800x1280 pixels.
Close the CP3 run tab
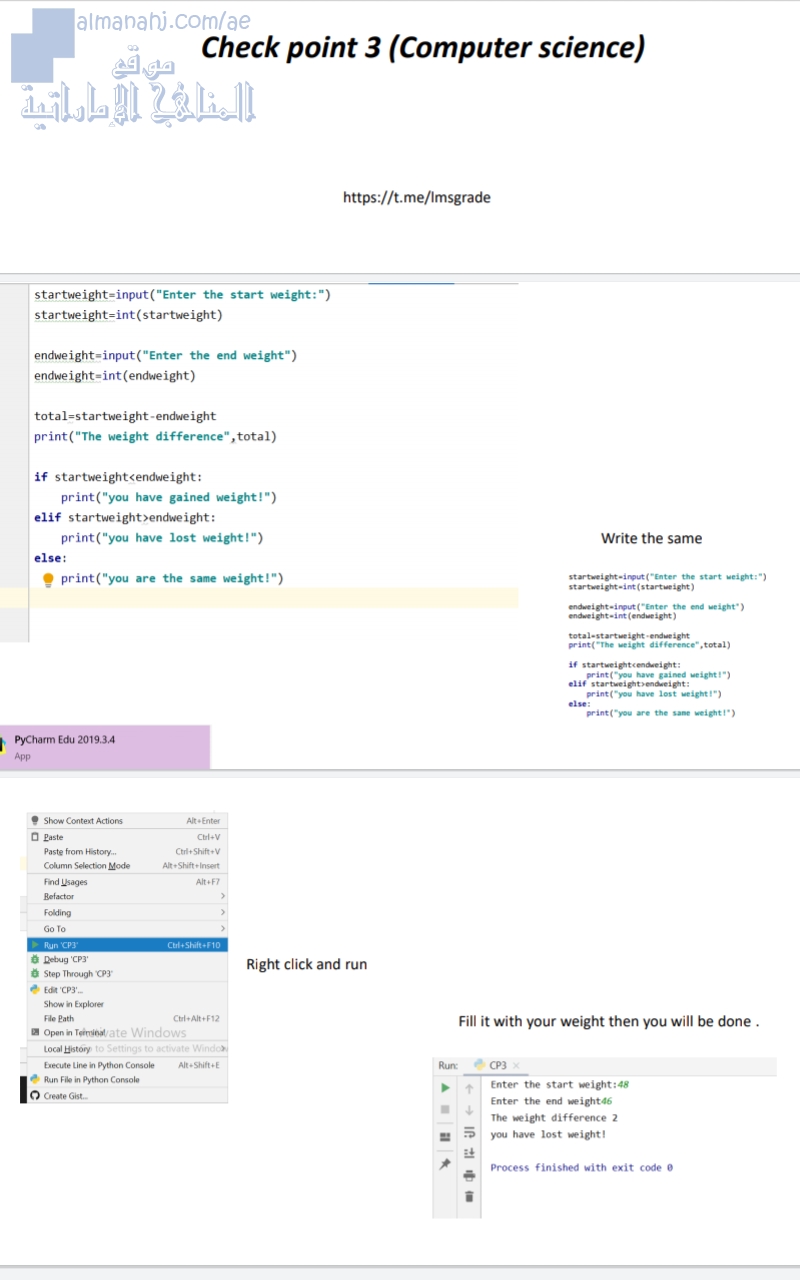click(x=516, y=1066)
